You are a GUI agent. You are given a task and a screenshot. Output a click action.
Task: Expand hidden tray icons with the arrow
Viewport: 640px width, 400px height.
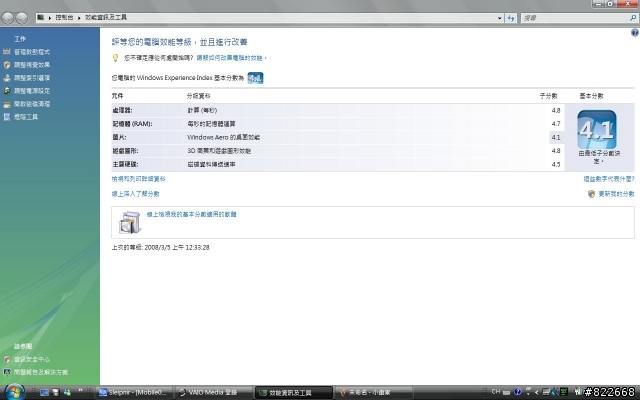coord(537,392)
